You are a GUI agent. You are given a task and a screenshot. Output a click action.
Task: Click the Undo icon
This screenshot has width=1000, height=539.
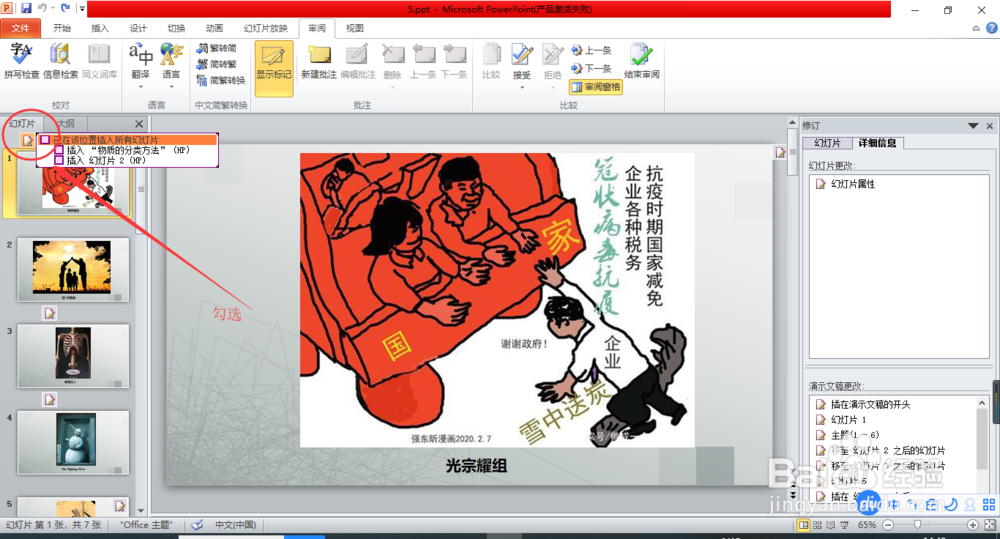point(43,9)
